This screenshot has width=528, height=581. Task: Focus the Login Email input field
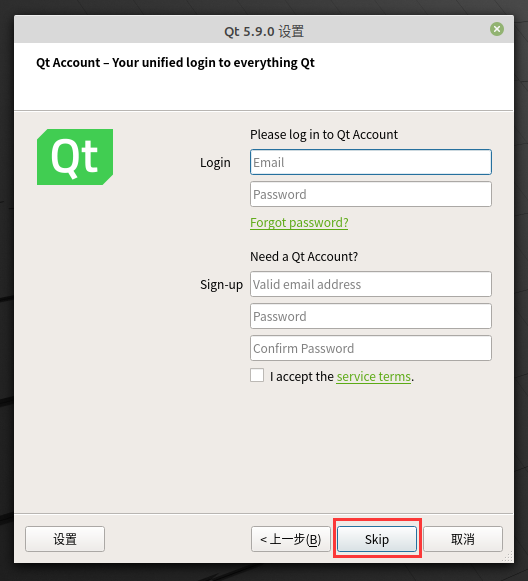[x=371, y=162]
